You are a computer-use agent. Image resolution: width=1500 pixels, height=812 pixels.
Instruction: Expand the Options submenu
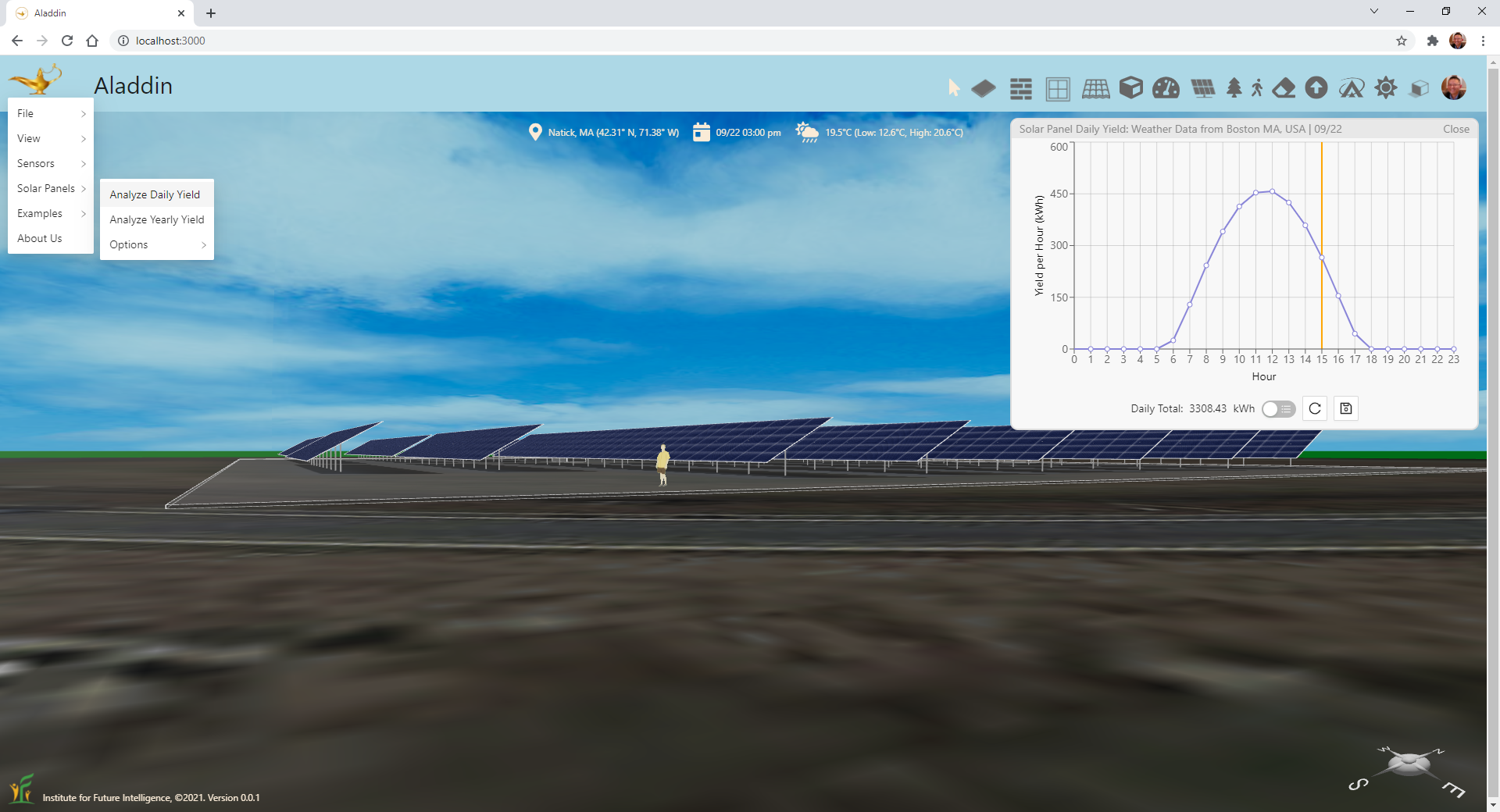[157, 245]
